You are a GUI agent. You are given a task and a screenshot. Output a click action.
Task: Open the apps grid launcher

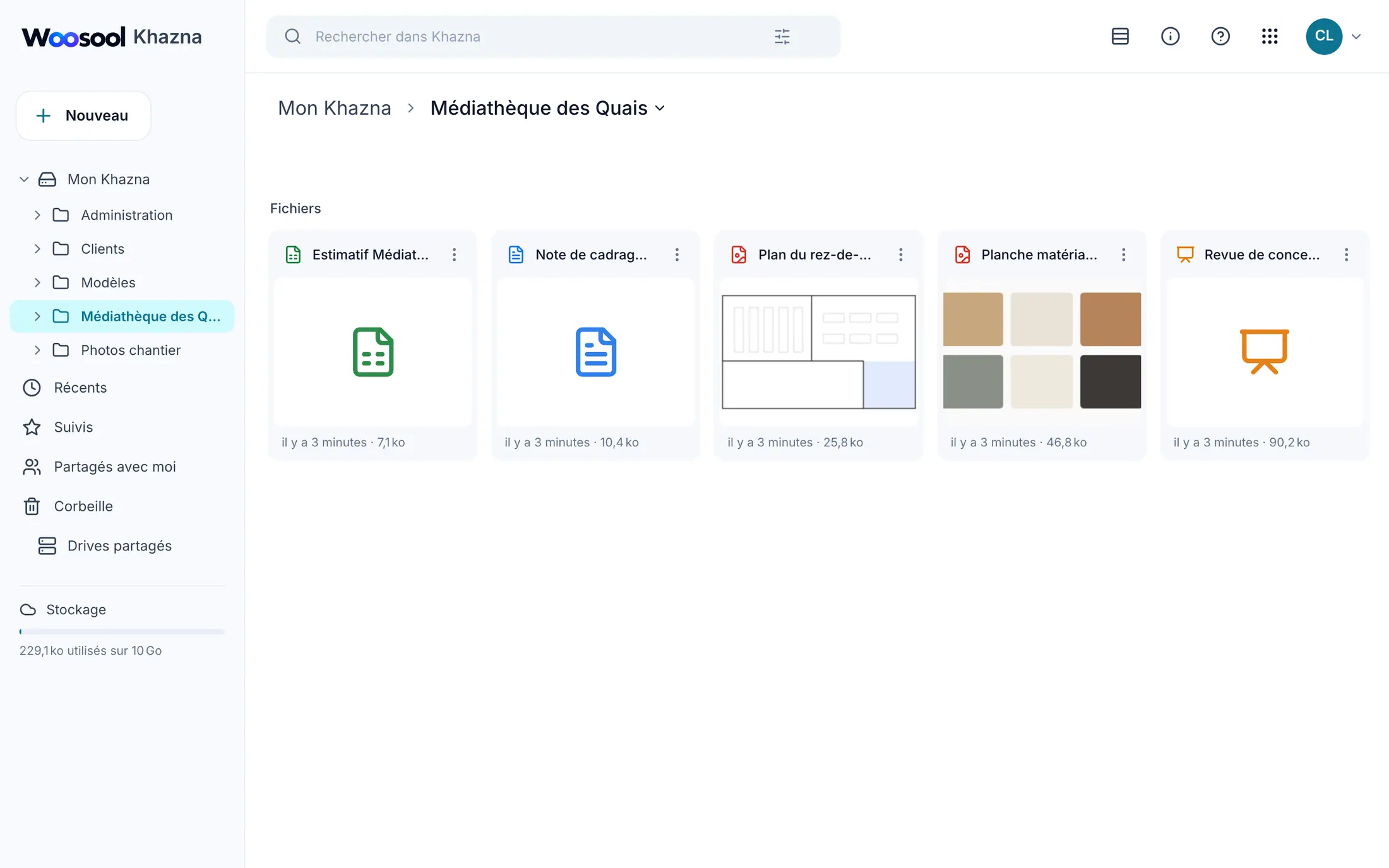click(x=1270, y=36)
